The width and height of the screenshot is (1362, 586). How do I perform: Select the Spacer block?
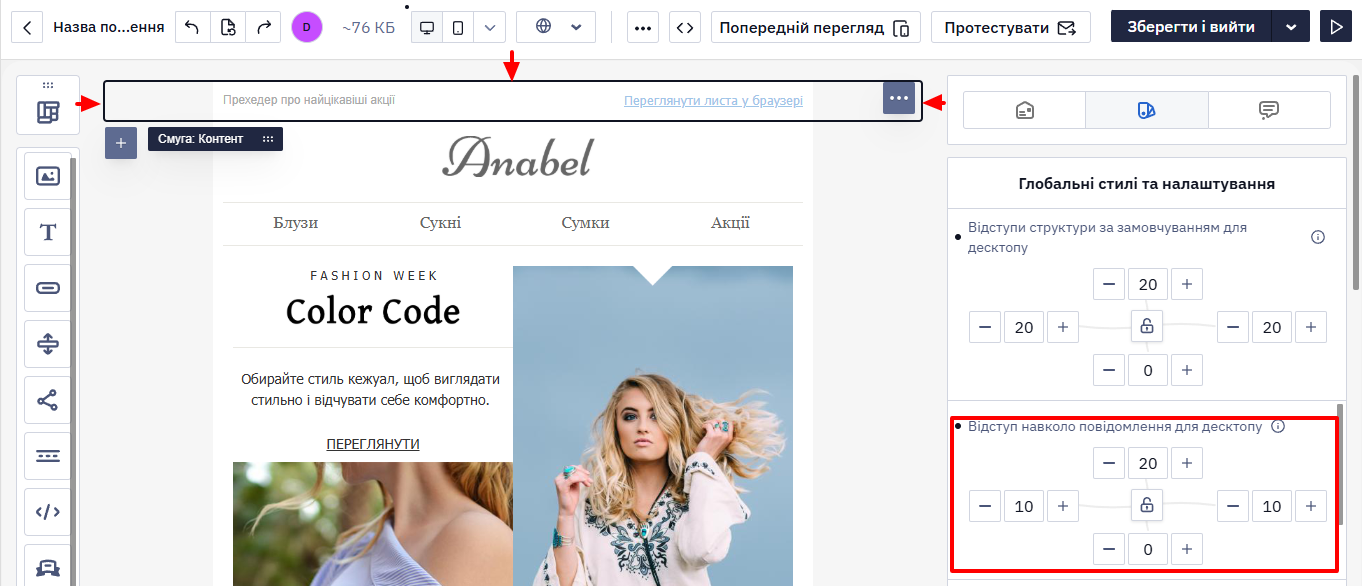pyautogui.click(x=48, y=344)
